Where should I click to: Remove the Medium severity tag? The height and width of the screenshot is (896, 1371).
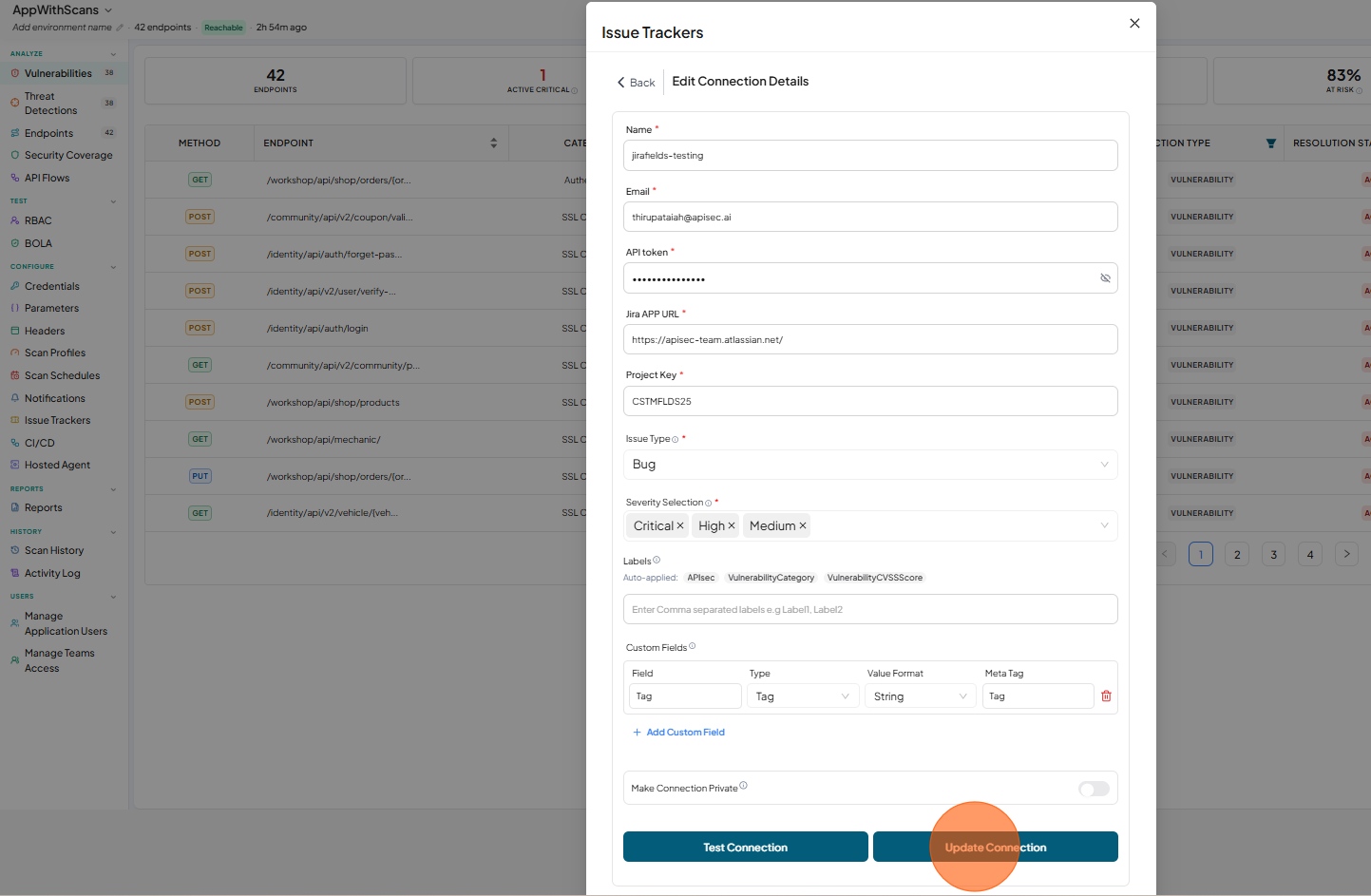803,525
